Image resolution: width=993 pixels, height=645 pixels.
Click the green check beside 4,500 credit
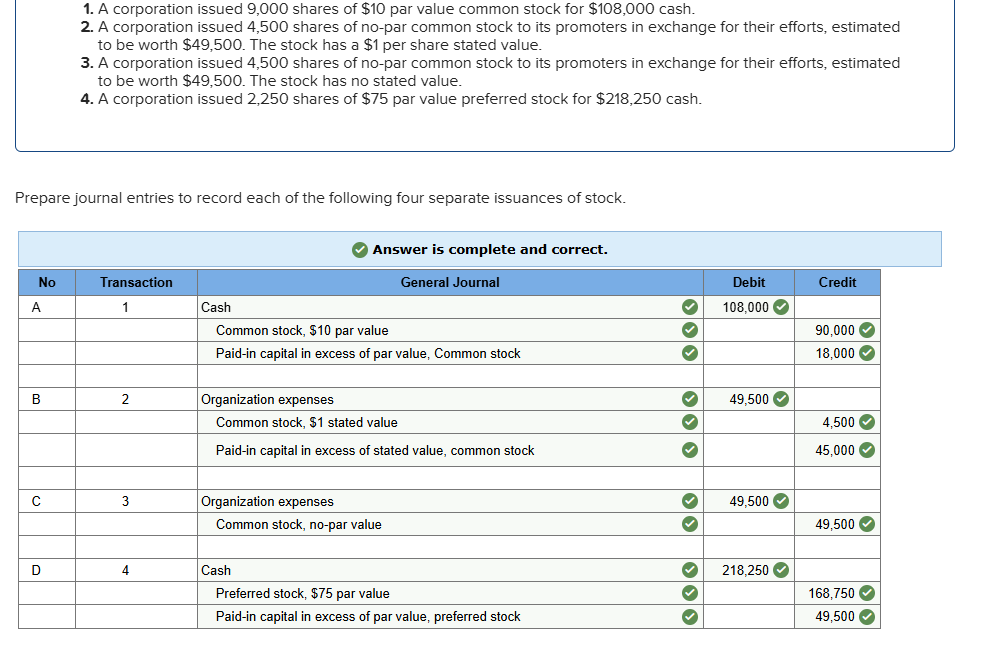point(867,422)
